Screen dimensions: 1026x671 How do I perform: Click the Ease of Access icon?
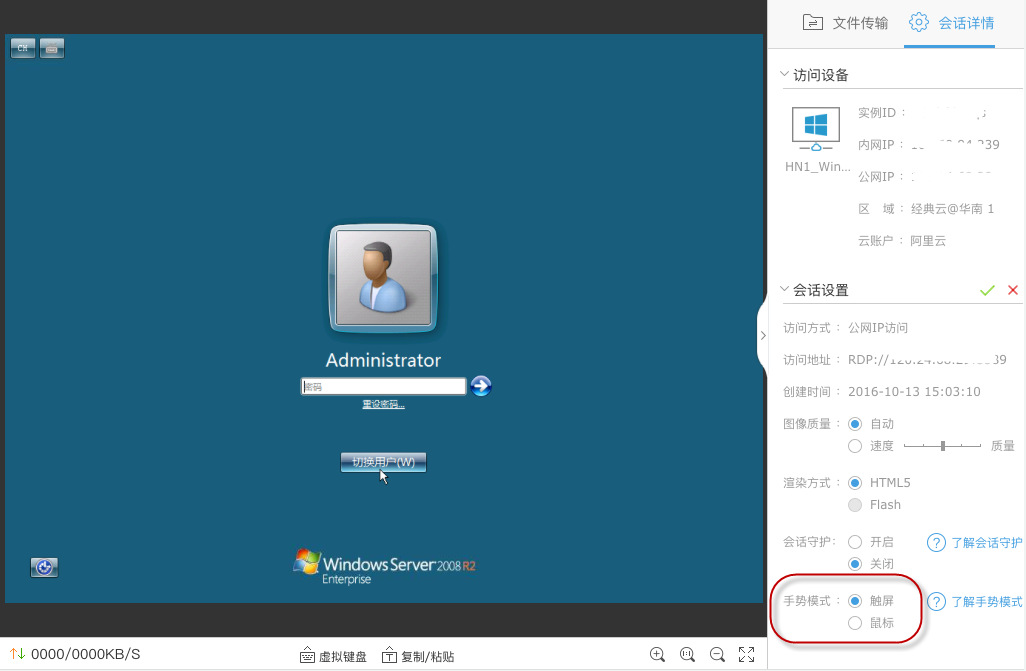44,568
